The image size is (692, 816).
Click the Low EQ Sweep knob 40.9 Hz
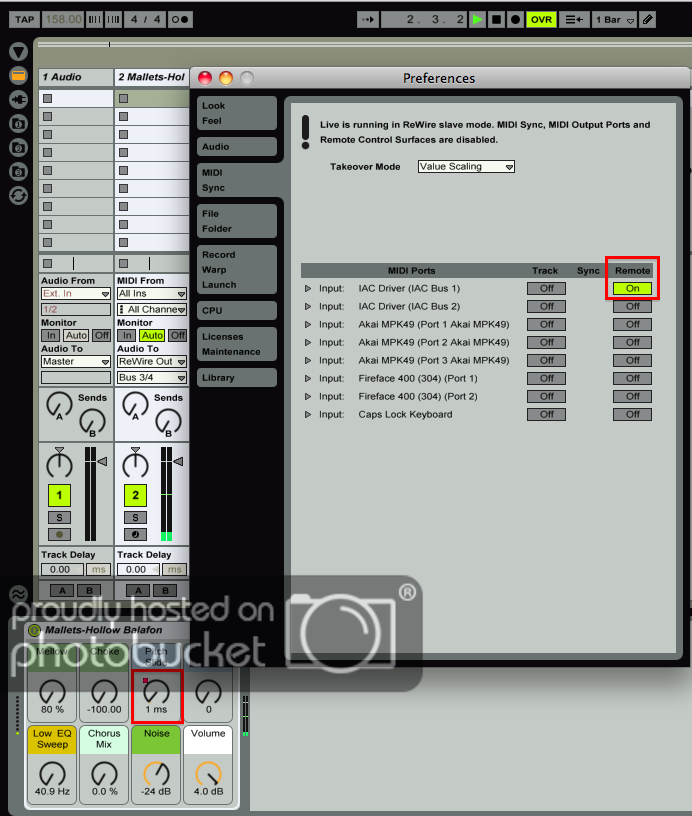[53, 774]
